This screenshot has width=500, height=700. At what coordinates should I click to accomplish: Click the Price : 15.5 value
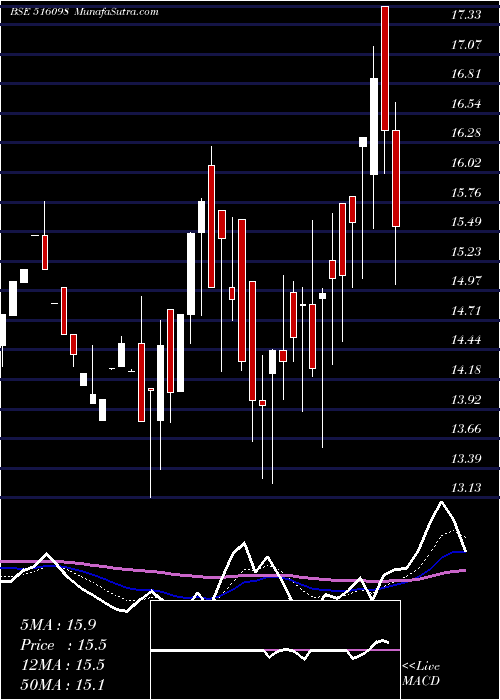(x=63, y=645)
